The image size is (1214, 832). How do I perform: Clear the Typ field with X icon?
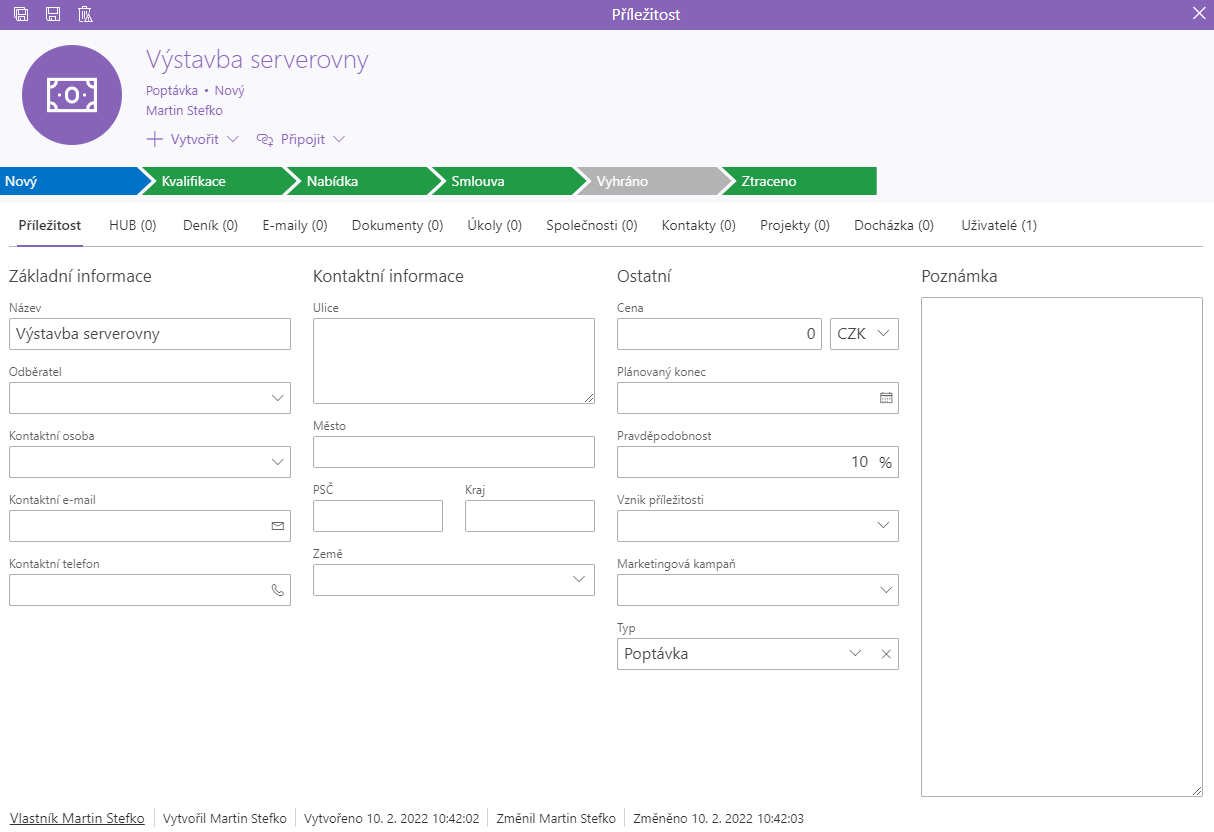coord(885,654)
